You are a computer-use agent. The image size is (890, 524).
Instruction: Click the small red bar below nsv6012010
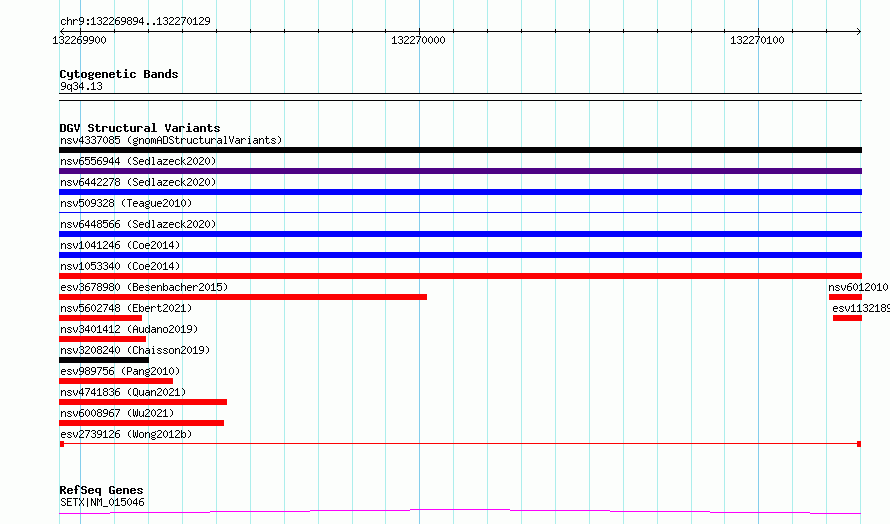pyautogui.click(x=845, y=297)
